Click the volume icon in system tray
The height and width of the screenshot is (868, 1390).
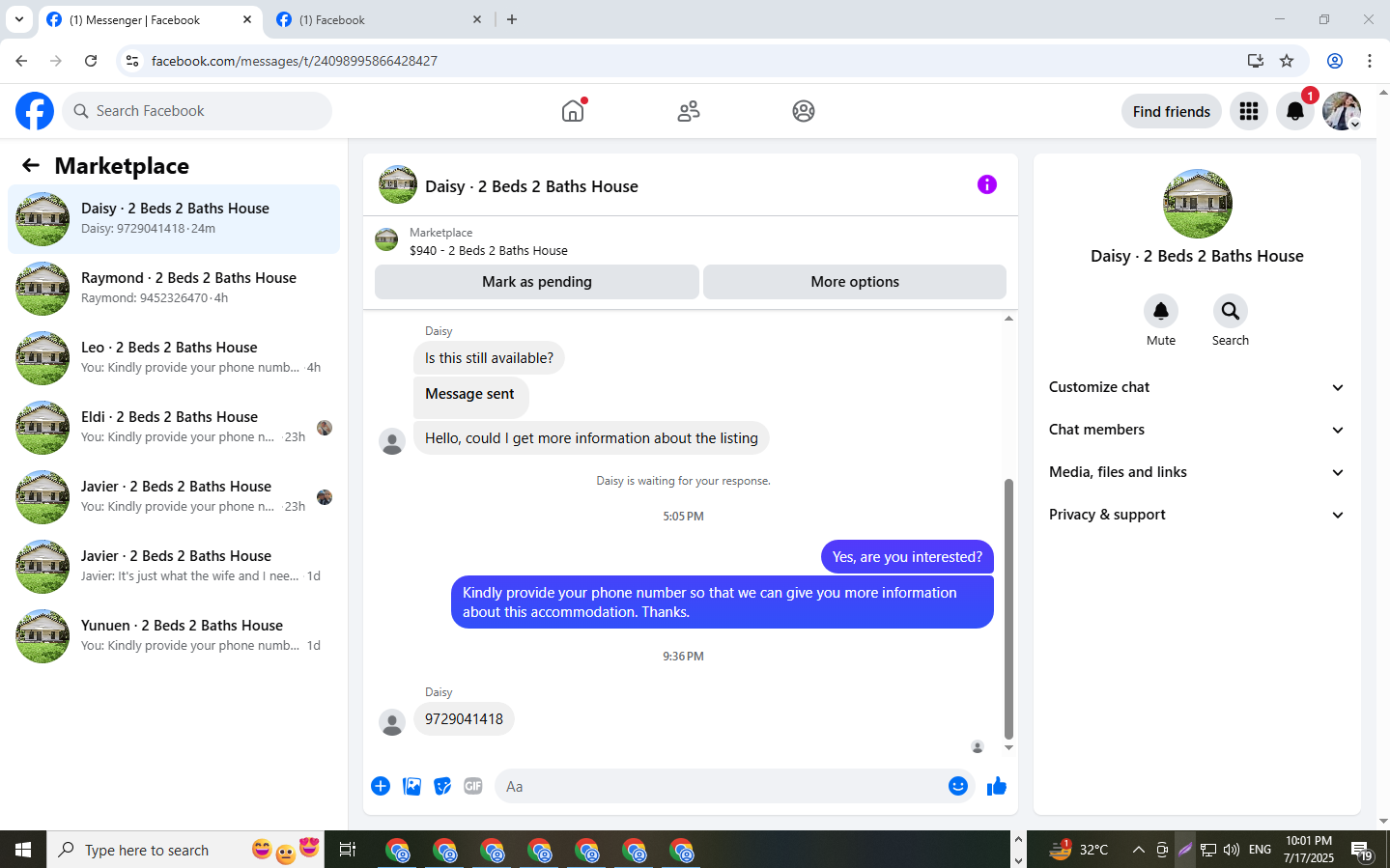pyautogui.click(x=1232, y=850)
